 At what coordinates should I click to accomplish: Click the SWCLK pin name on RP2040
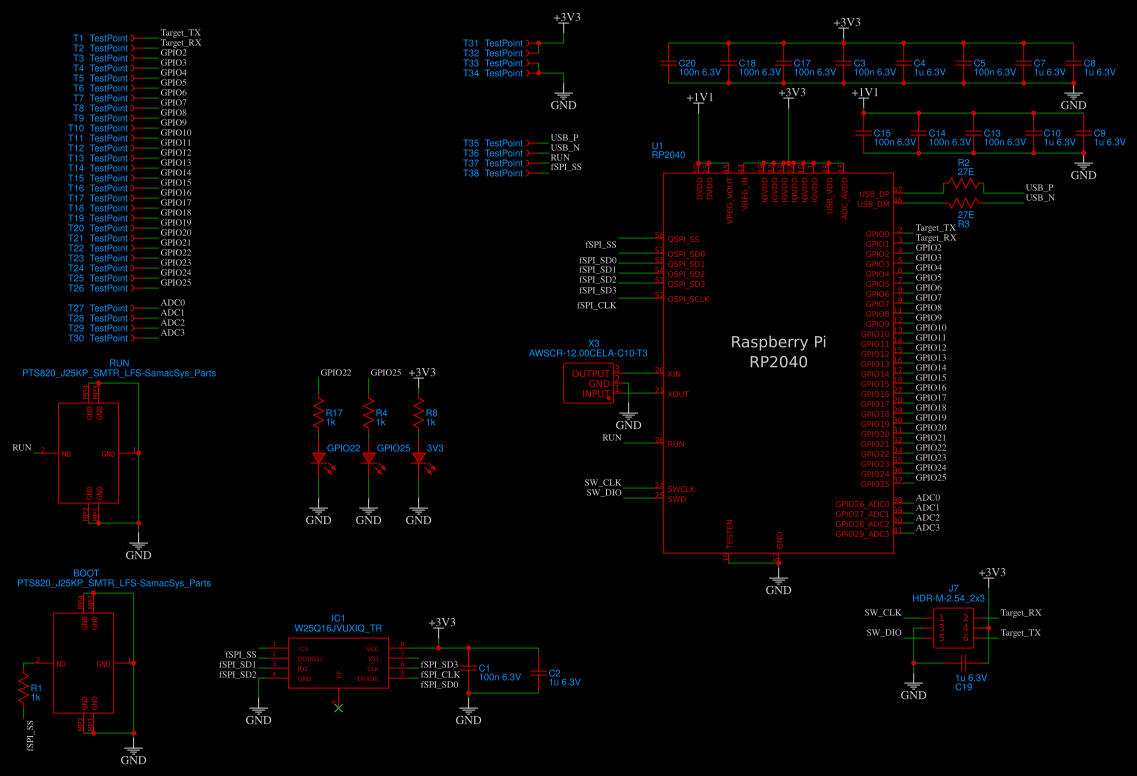click(681, 489)
